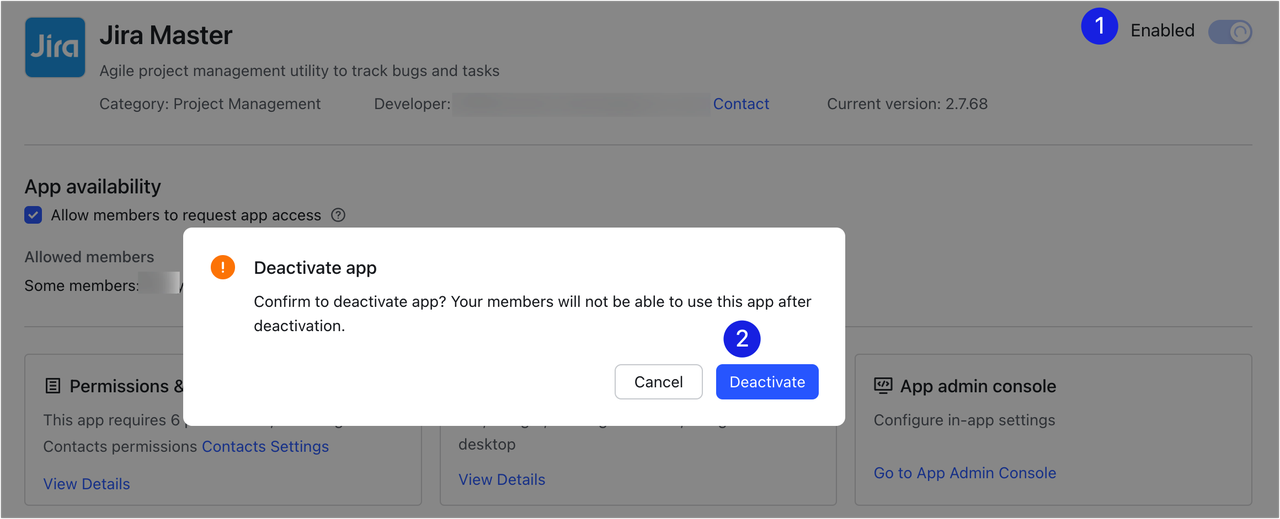The width and height of the screenshot is (1280, 519).
Task: Click the Jira Master app title
Action: (x=166, y=36)
